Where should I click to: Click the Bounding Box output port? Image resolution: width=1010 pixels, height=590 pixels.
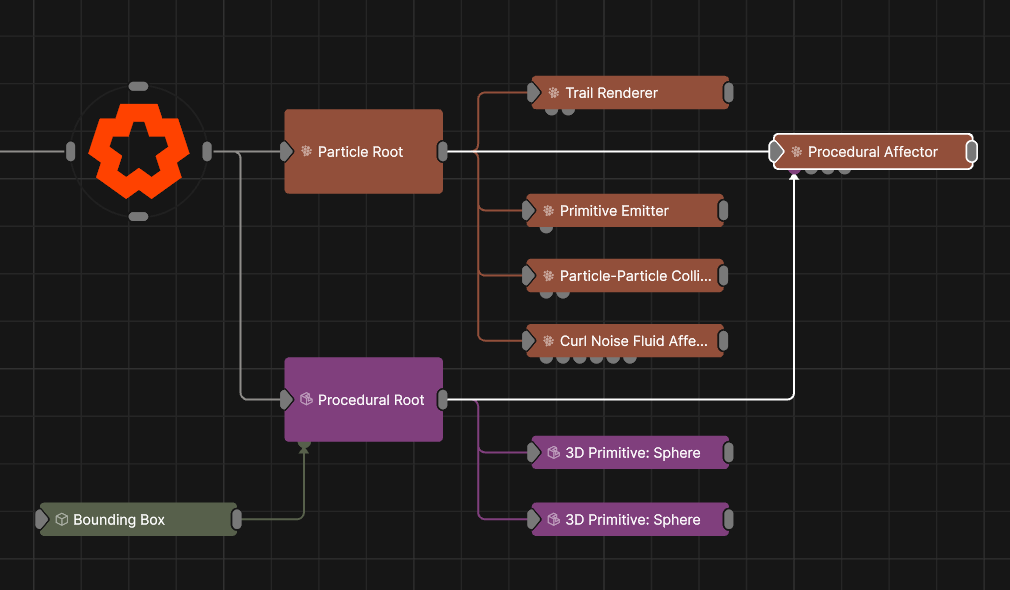237,520
